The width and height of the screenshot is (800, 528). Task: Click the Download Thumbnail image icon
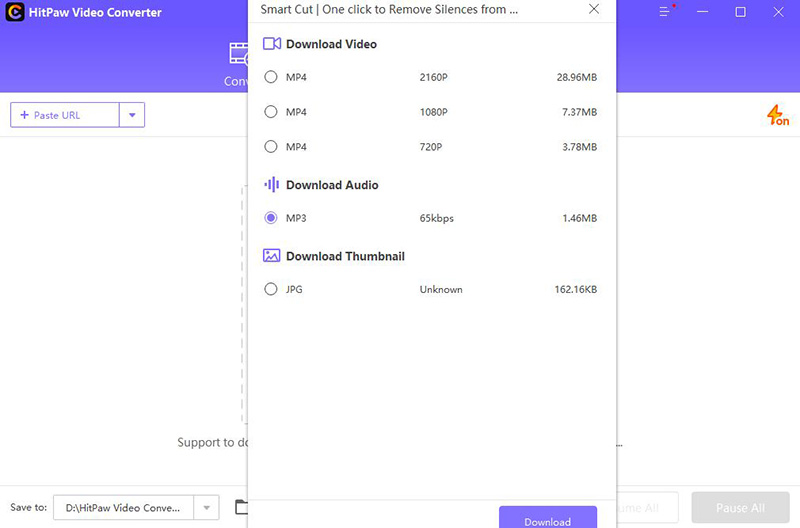(271, 256)
